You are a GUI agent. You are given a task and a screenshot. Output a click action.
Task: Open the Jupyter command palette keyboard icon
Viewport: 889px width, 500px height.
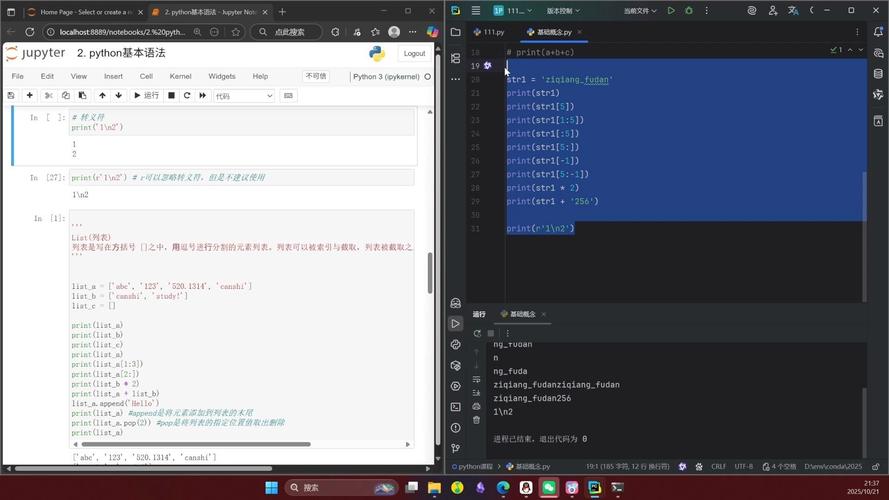click(288, 96)
